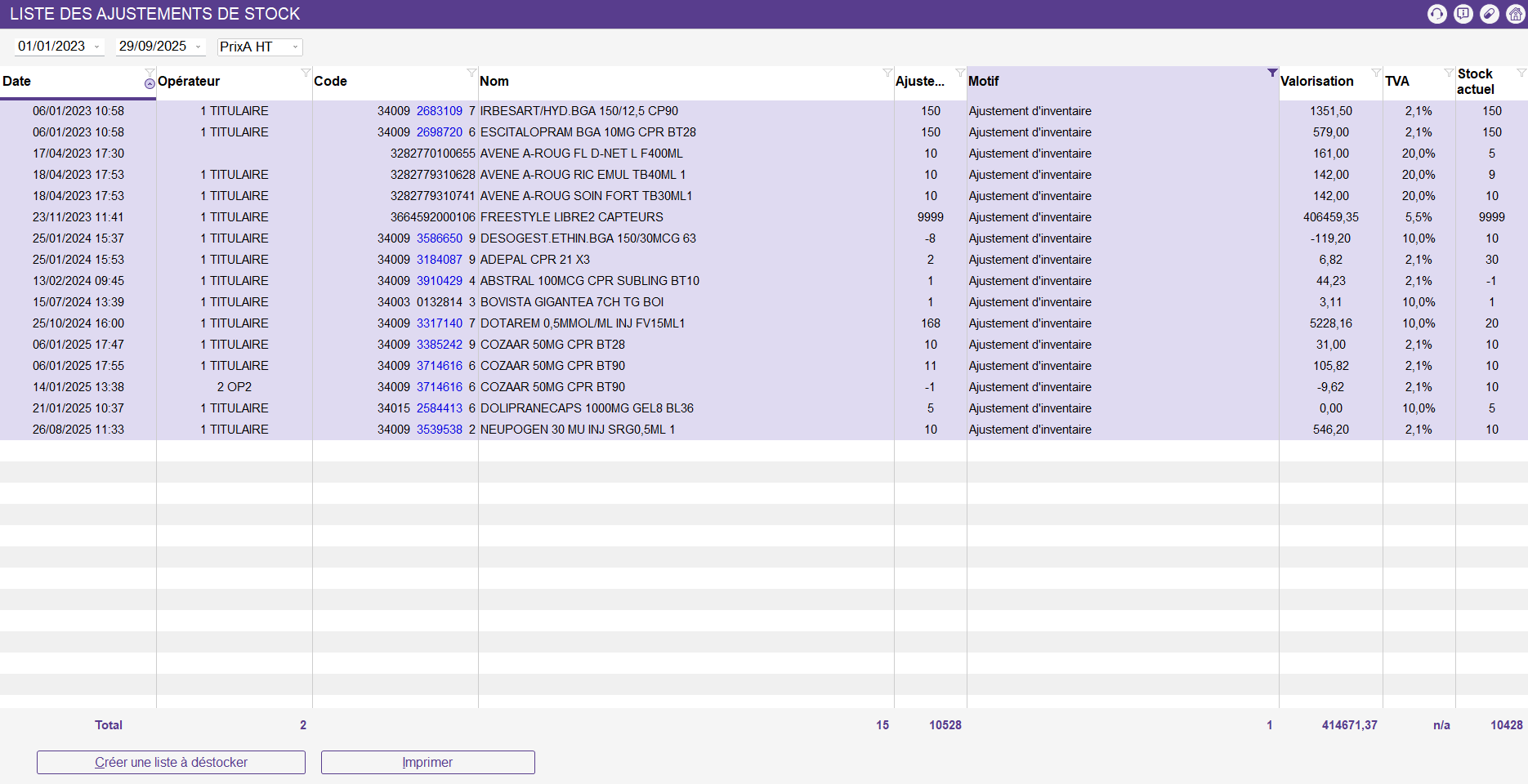1528x784 pixels.
Task: Select row AVENE A-ROUG SOIN FORT TB30ML1
Action: pos(764,196)
